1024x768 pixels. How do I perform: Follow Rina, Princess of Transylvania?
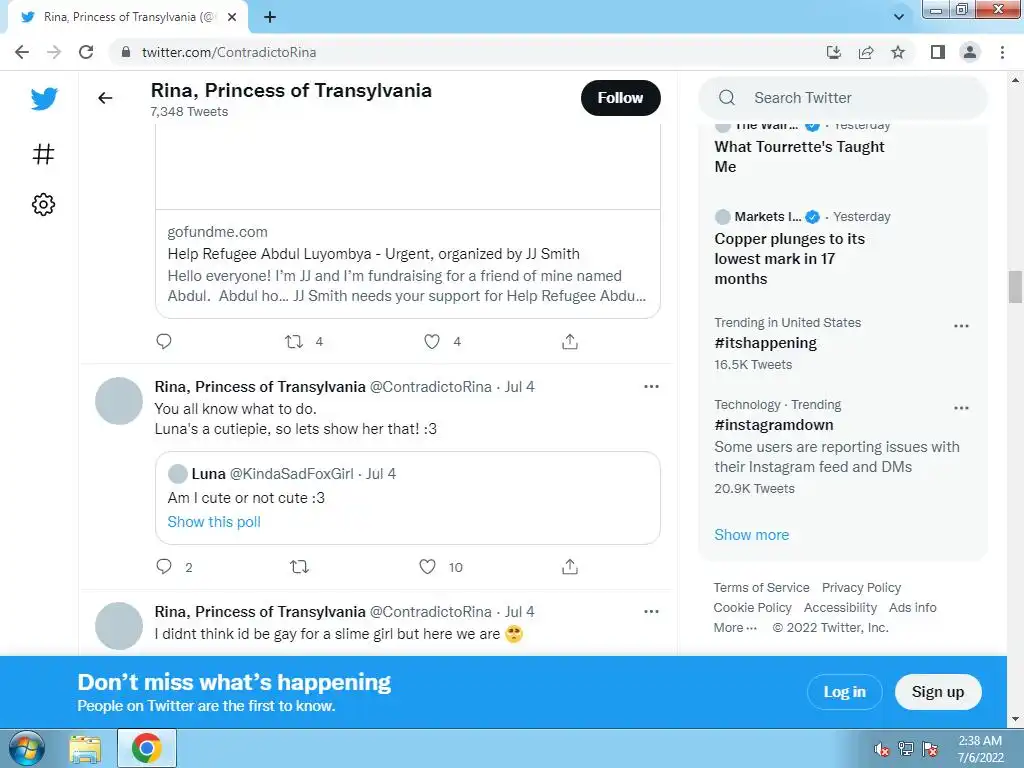620,98
